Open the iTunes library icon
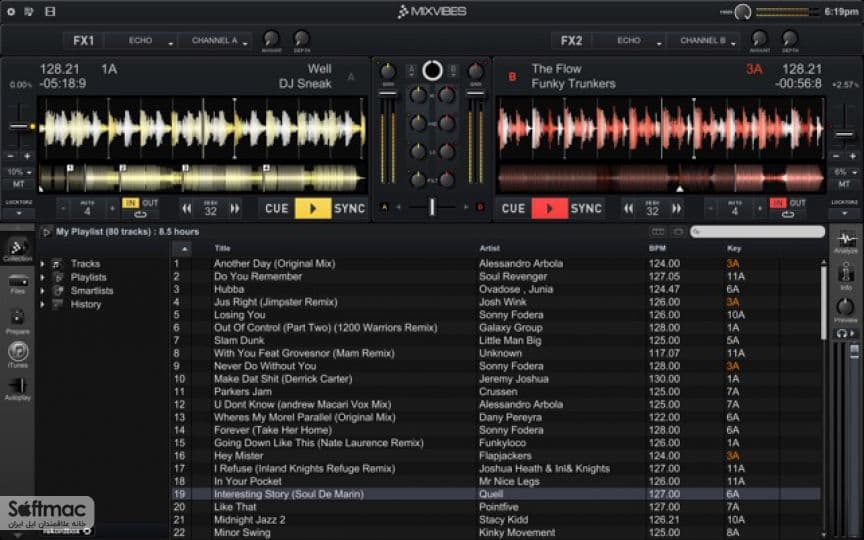The height and width of the screenshot is (540, 864). 18,354
